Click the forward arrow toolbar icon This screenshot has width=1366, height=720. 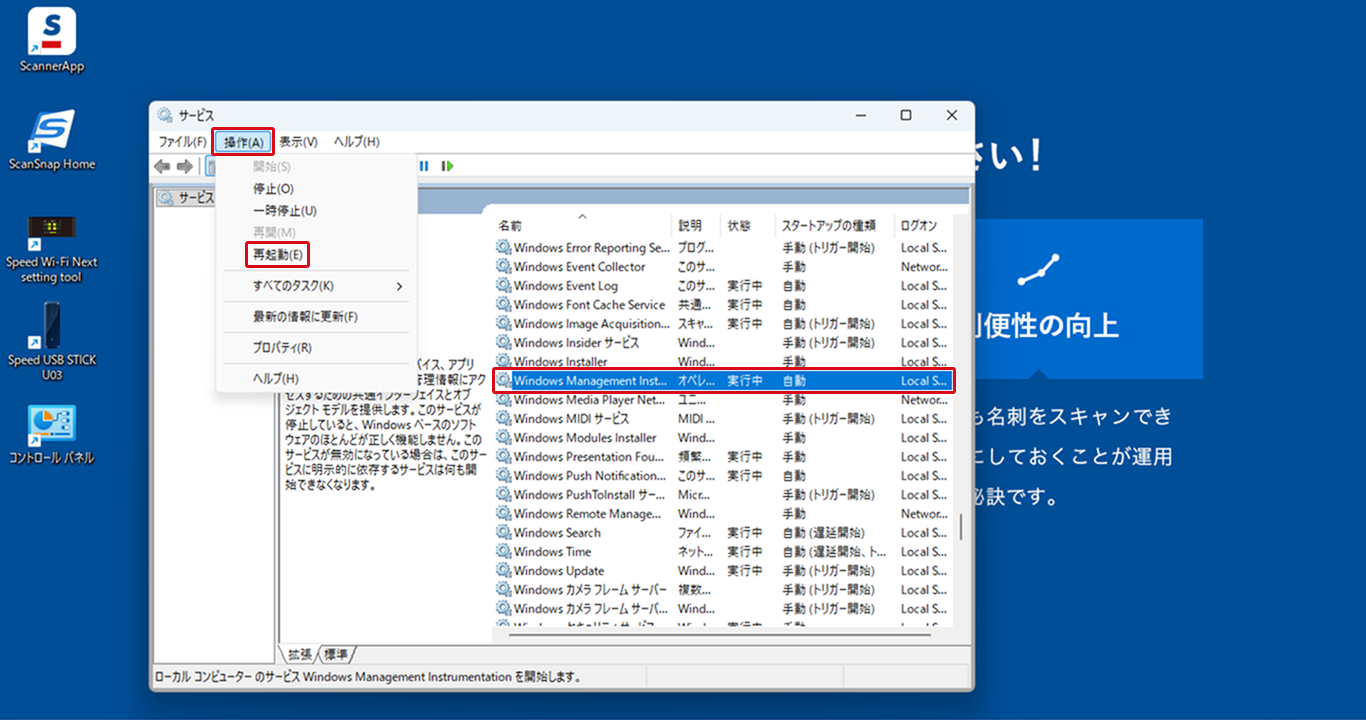[x=184, y=166]
